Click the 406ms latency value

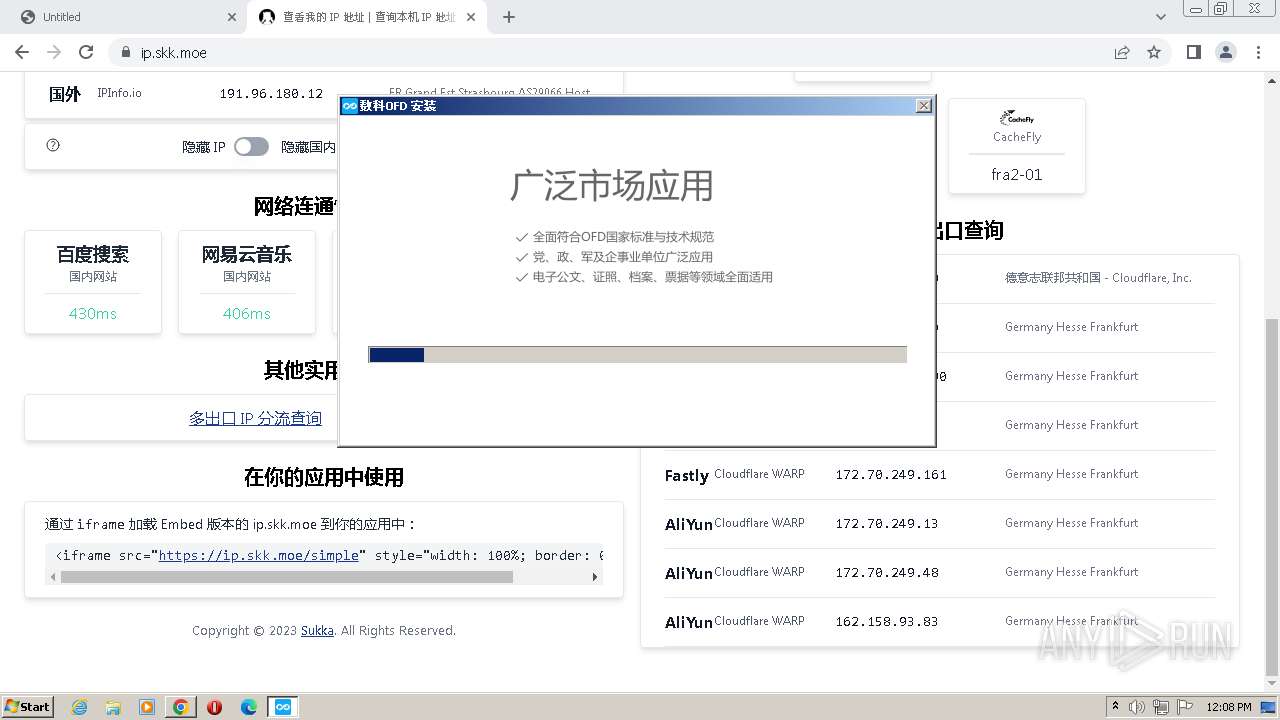click(x=247, y=314)
